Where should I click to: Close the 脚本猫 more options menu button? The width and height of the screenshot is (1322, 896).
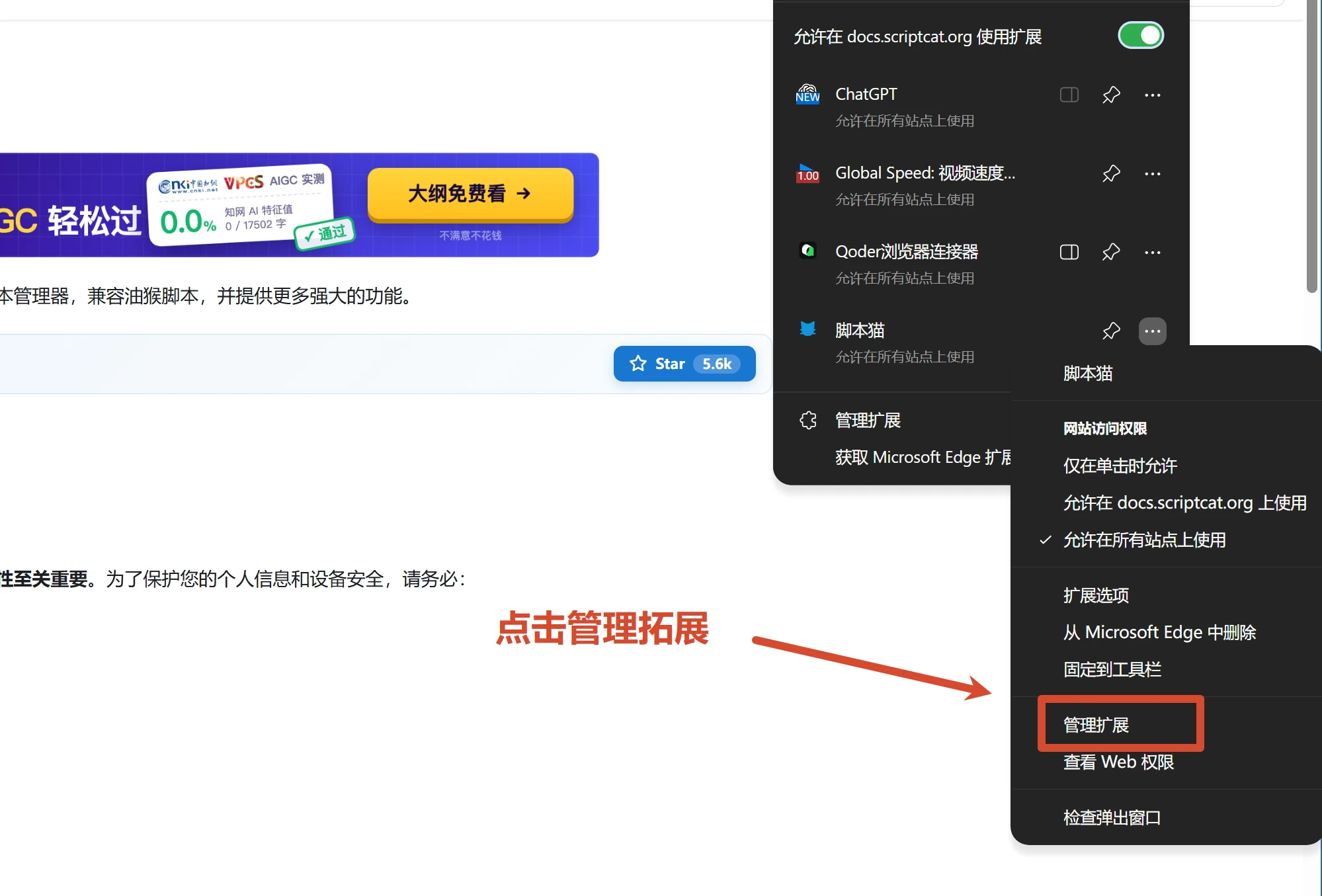[x=1152, y=331]
